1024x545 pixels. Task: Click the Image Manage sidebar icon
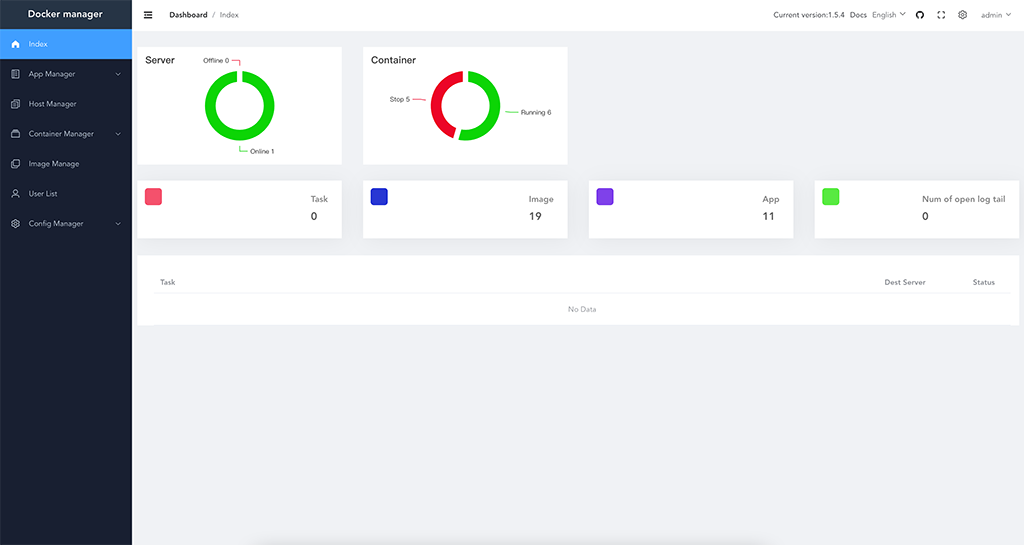16,164
